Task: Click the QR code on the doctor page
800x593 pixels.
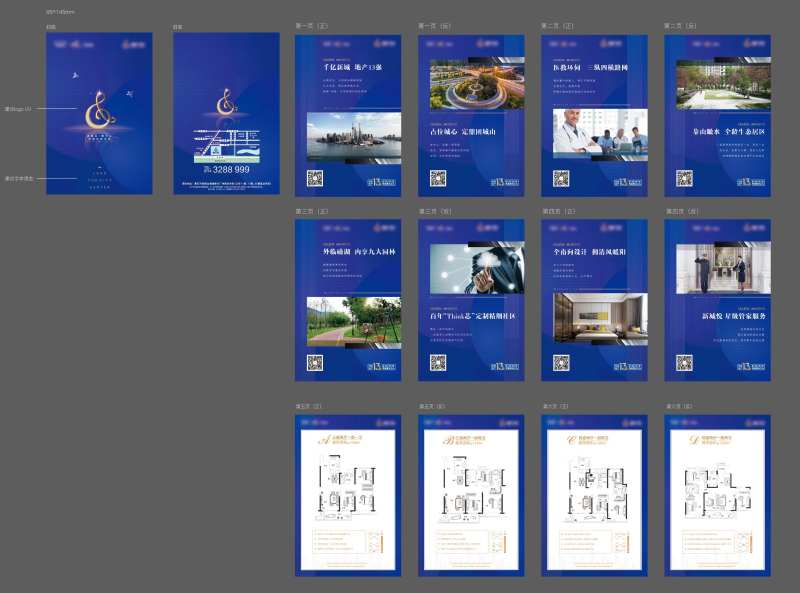Action: coord(561,178)
